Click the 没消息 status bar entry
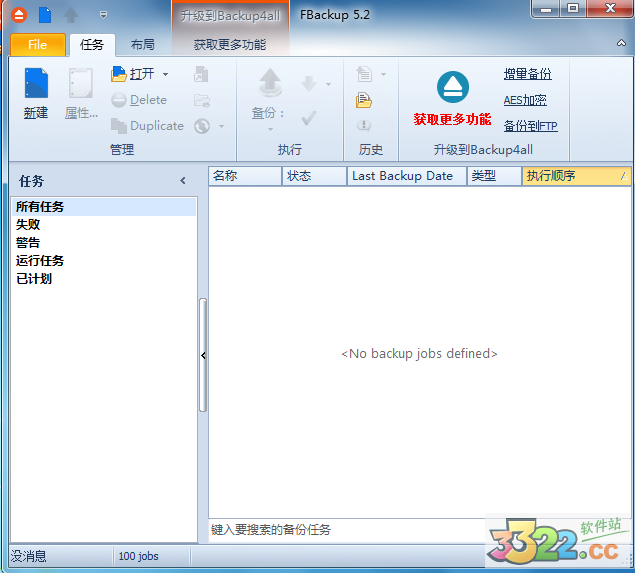Viewport: 635px width, 573px height. pyautogui.click(x=28, y=556)
